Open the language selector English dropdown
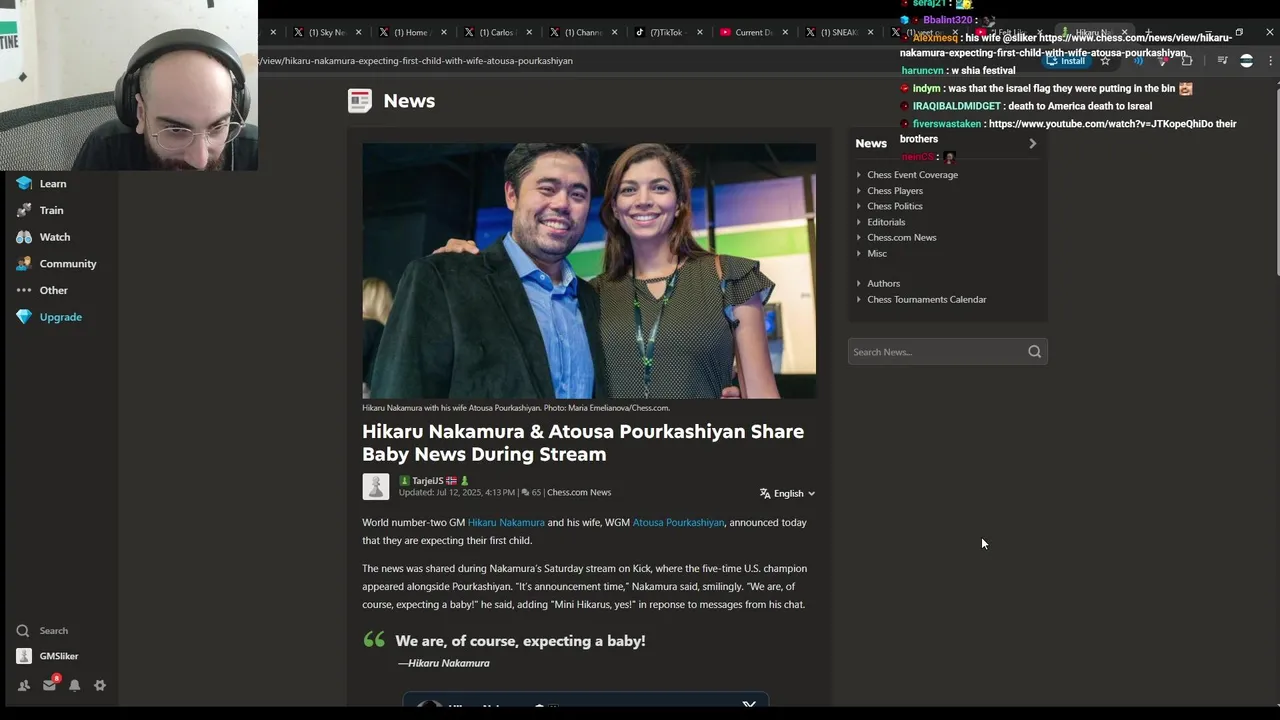This screenshot has height=720, width=1280. pos(787,493)
